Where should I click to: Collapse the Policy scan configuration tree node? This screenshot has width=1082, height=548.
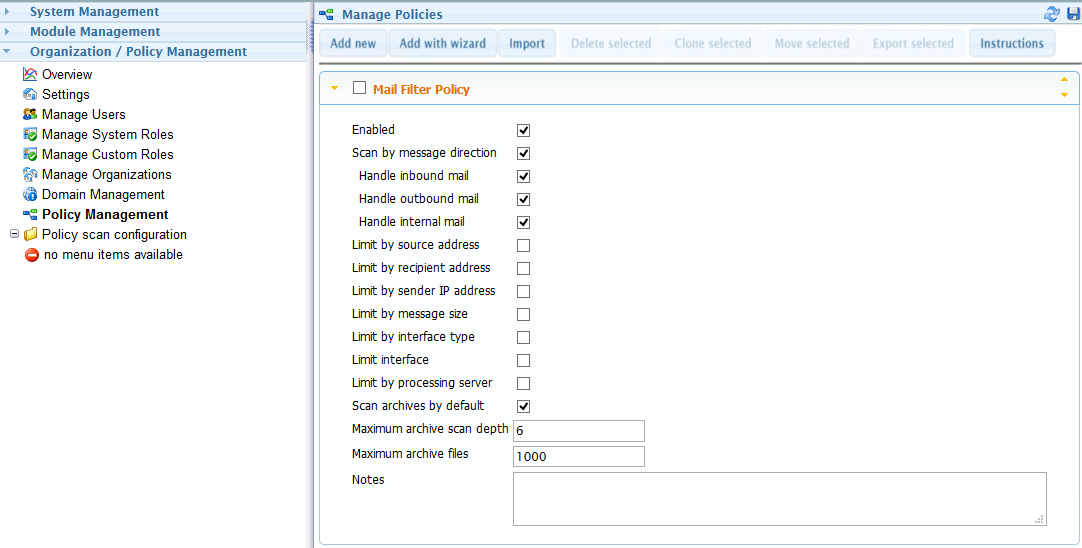click(x=13, y=235)
